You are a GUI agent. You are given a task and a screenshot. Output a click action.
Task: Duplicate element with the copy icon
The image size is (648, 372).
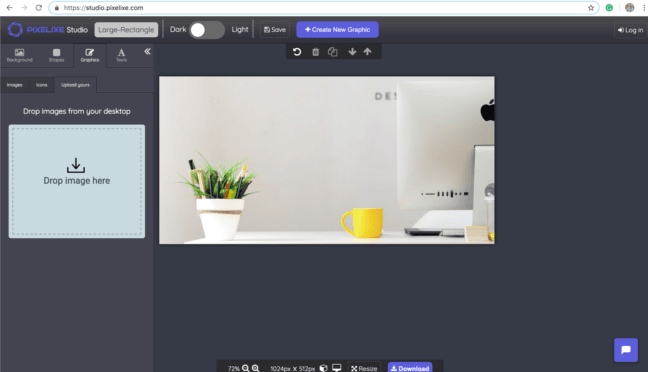coord(333,52)
